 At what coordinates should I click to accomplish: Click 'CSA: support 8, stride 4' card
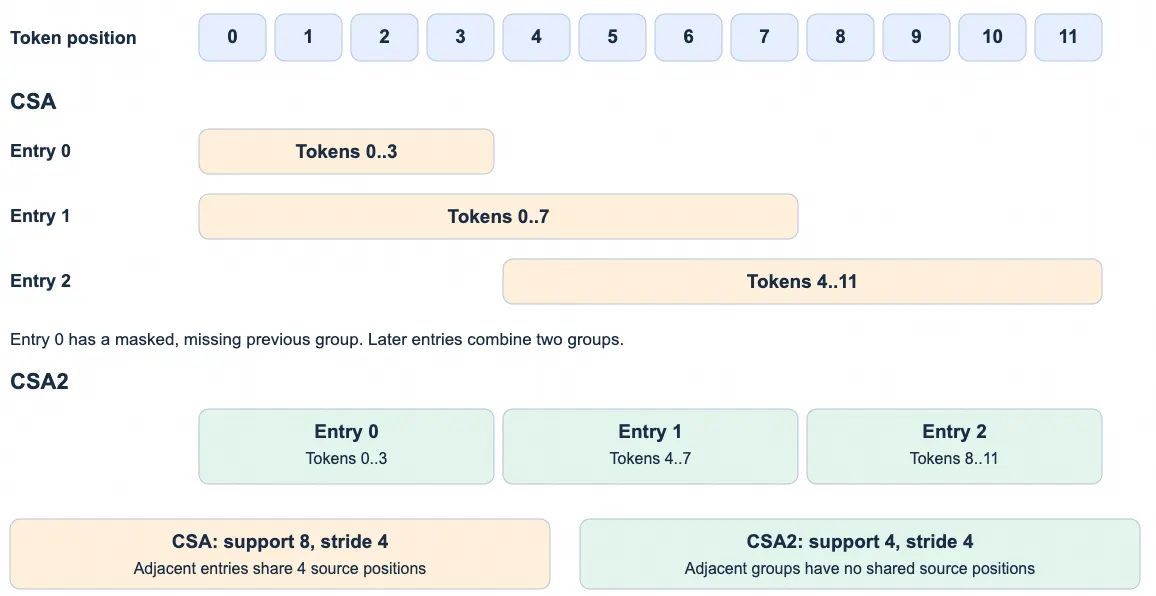click(x=280, y=554)
